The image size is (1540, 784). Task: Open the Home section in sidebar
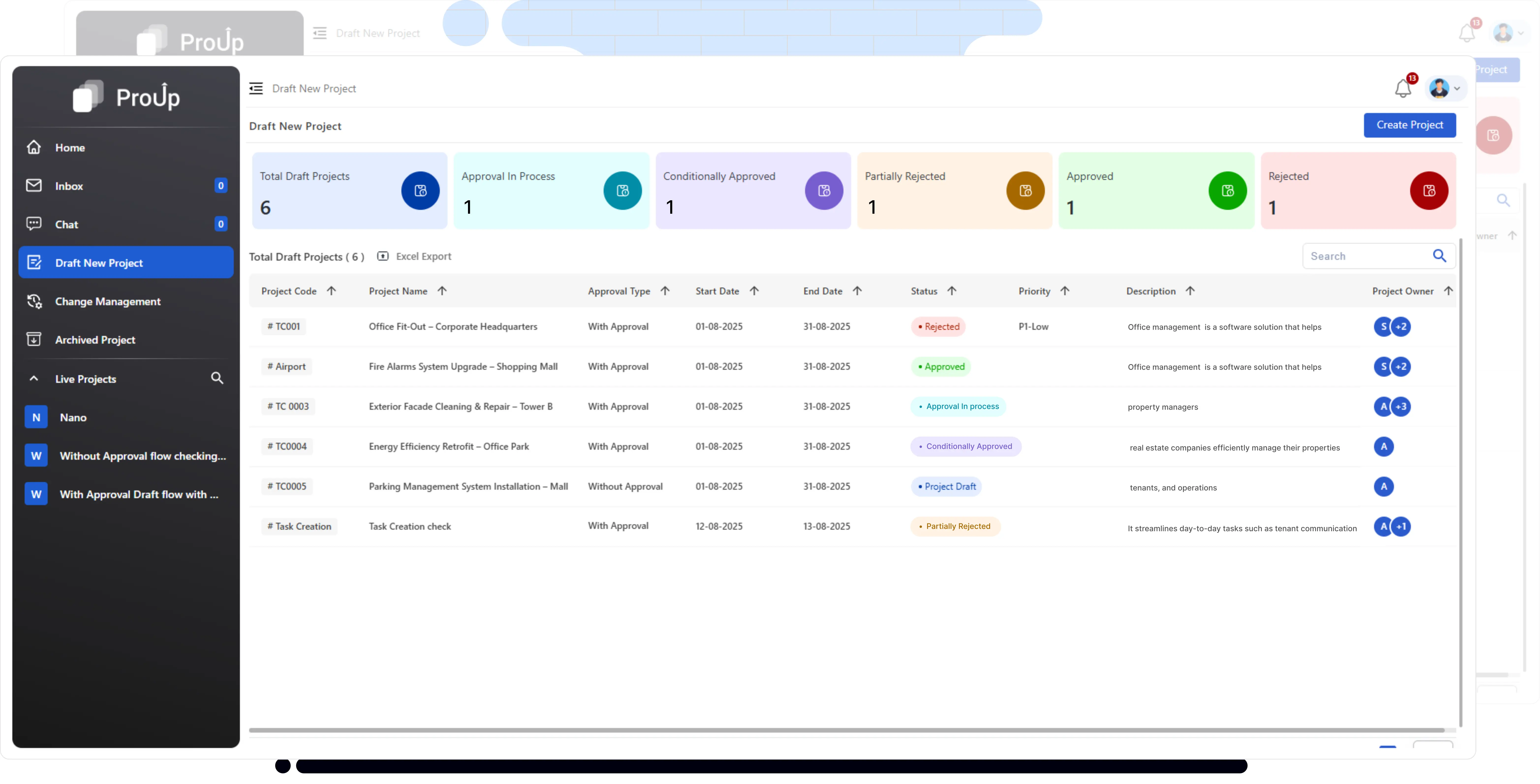point(69,147)
